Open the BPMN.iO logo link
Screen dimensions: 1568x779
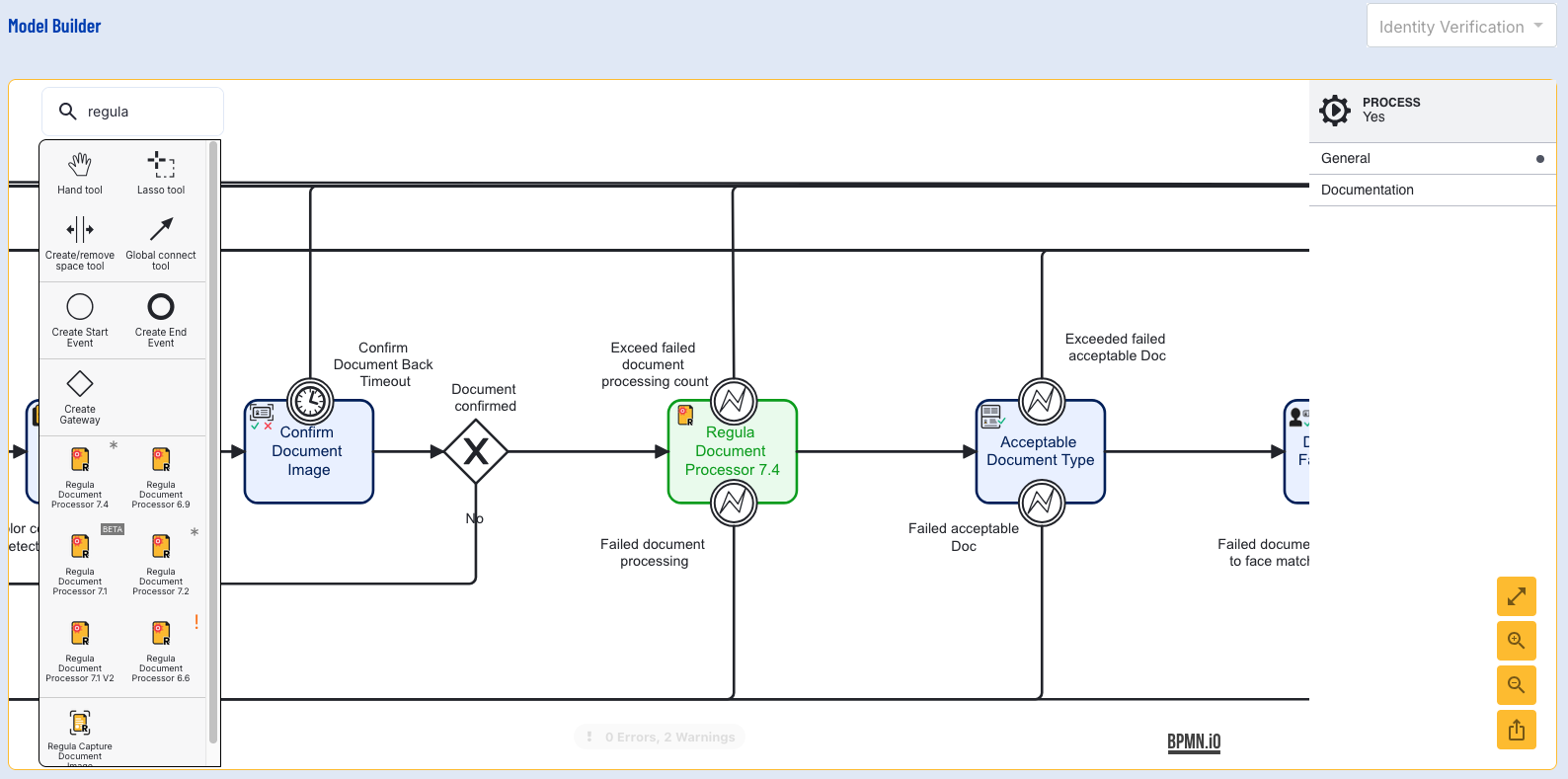pyautogui.click(x=1194, y=742)
